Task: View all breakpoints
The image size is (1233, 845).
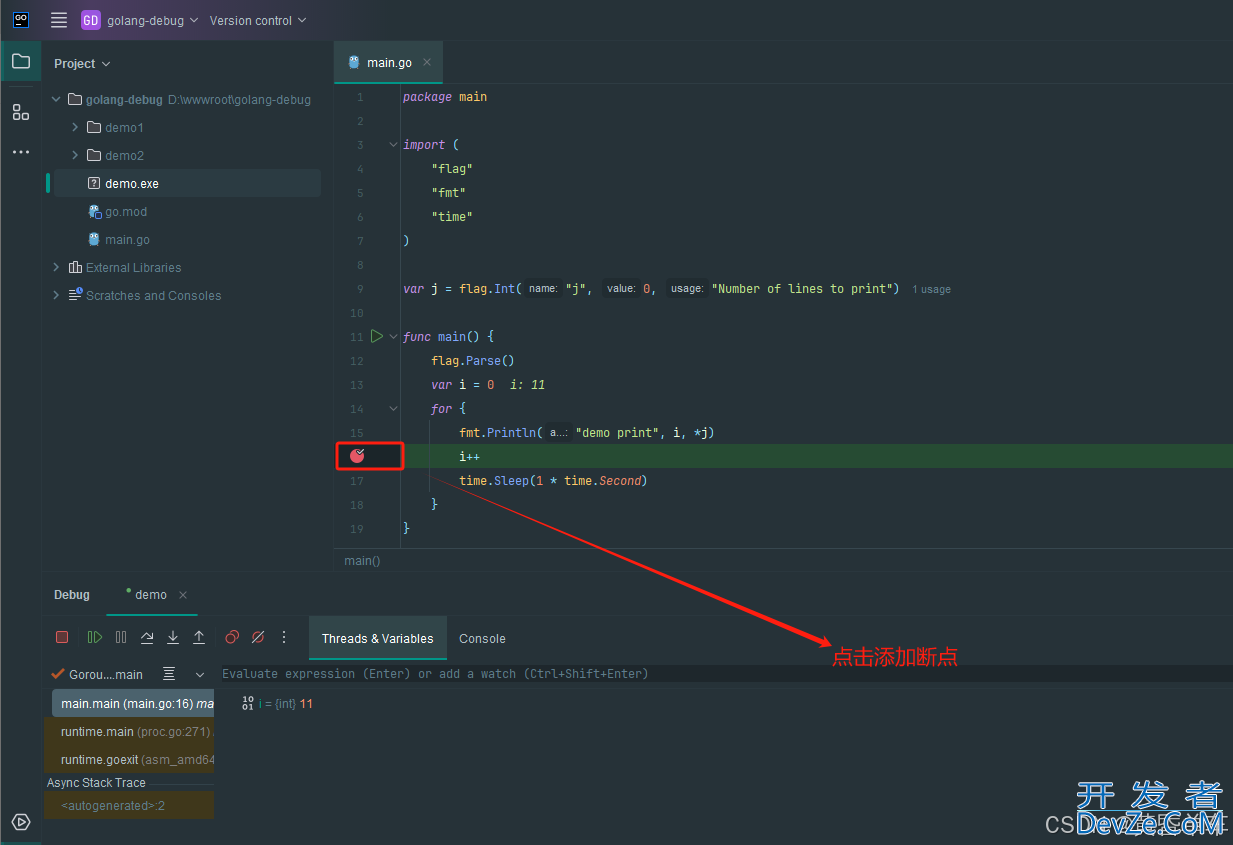Action: [x=232, y=637]
